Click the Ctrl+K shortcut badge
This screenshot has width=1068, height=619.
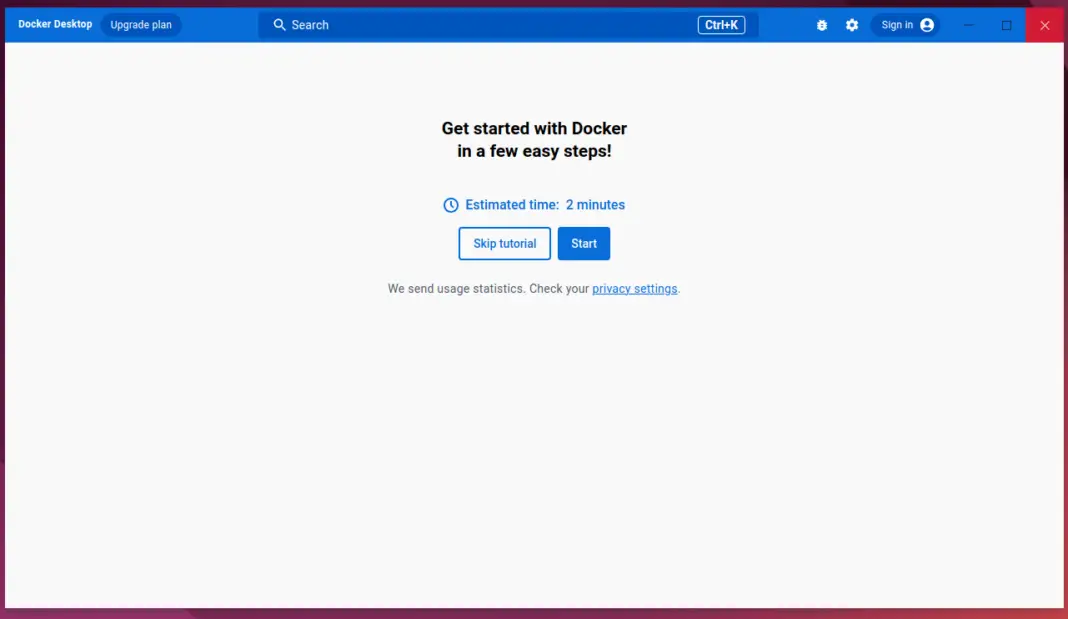(722, 25)
